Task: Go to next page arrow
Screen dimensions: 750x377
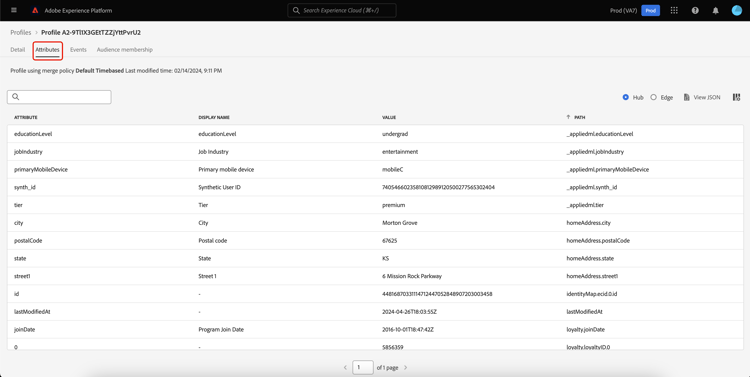Action: coord(406,367)
